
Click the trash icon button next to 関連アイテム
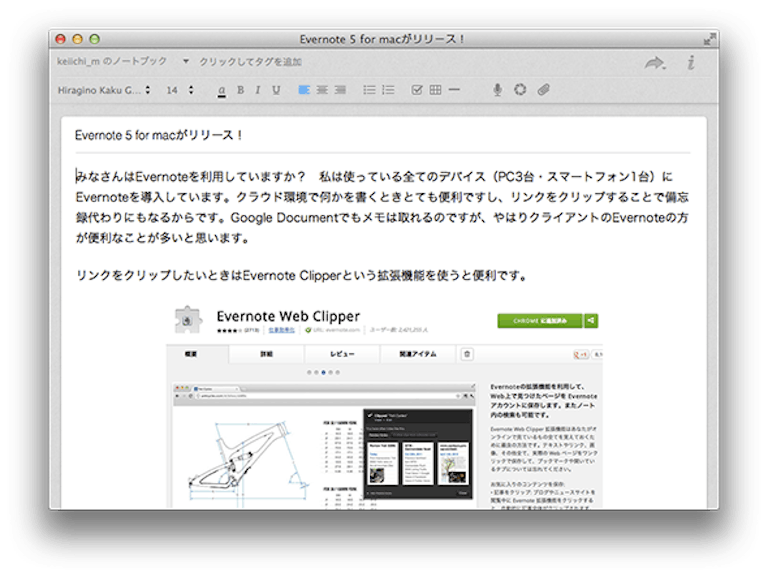(467, 354)
